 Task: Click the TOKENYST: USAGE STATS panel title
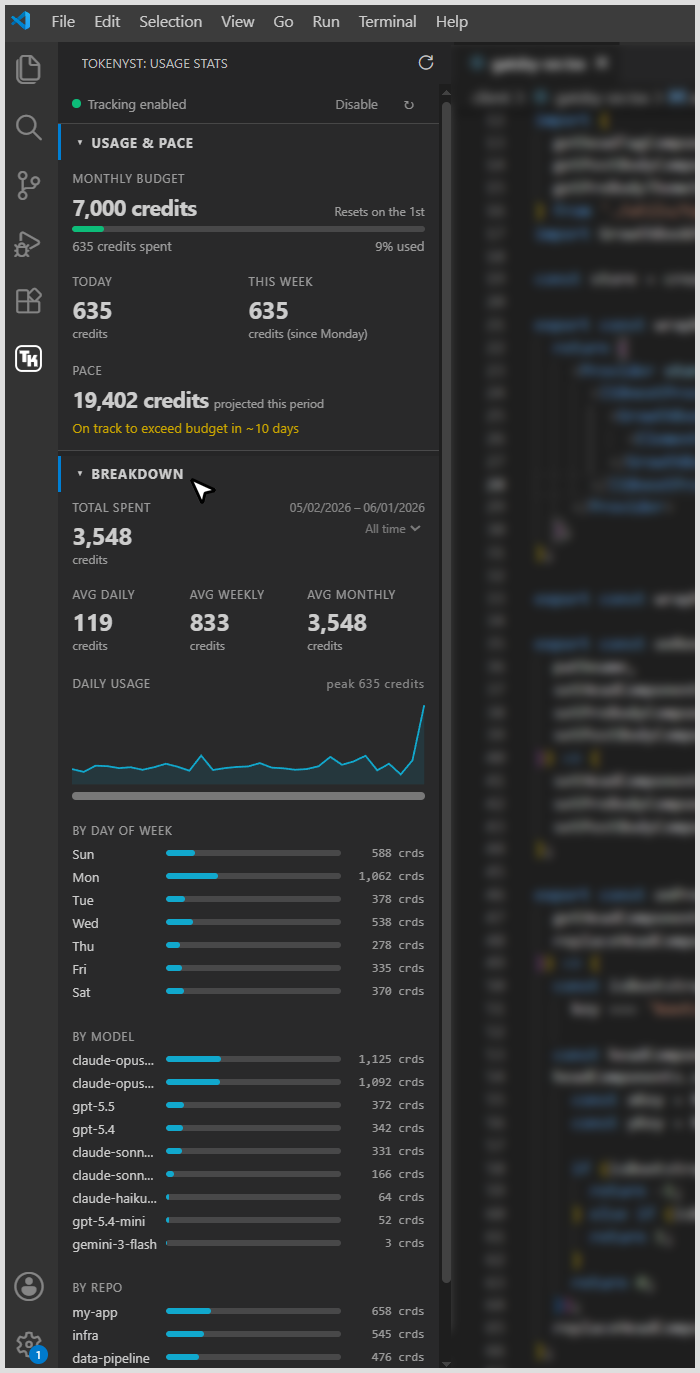[x=154, y=64]
